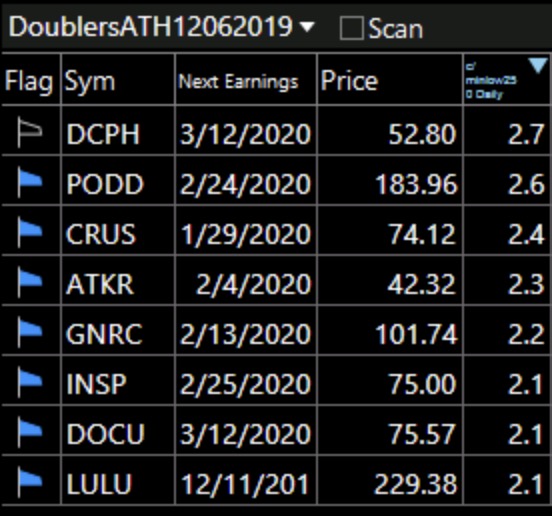Remove the flag from CRUS row
The height and width of the screenshot is (516, 552).
(x=30, y=232)
